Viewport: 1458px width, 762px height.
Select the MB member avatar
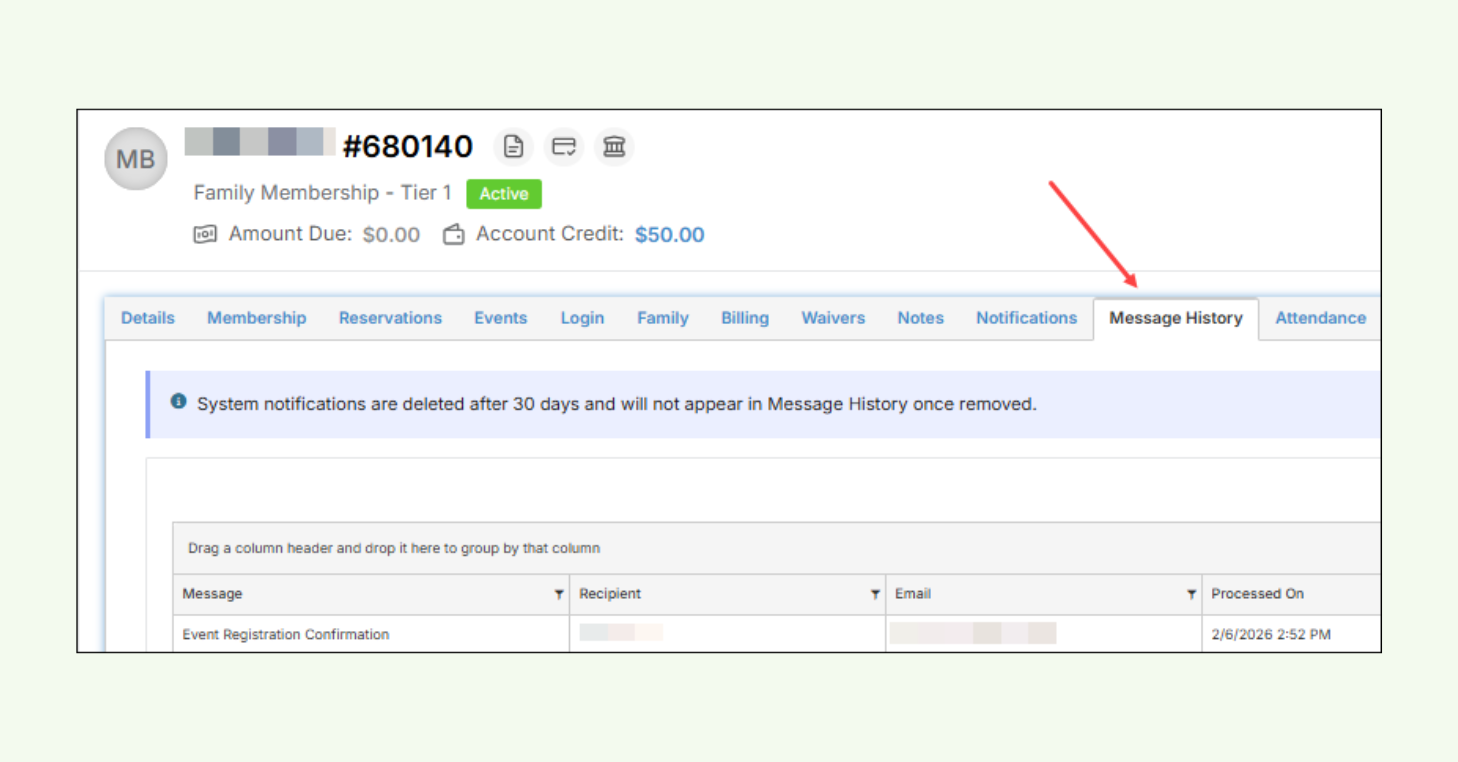[x=135, y=158]
